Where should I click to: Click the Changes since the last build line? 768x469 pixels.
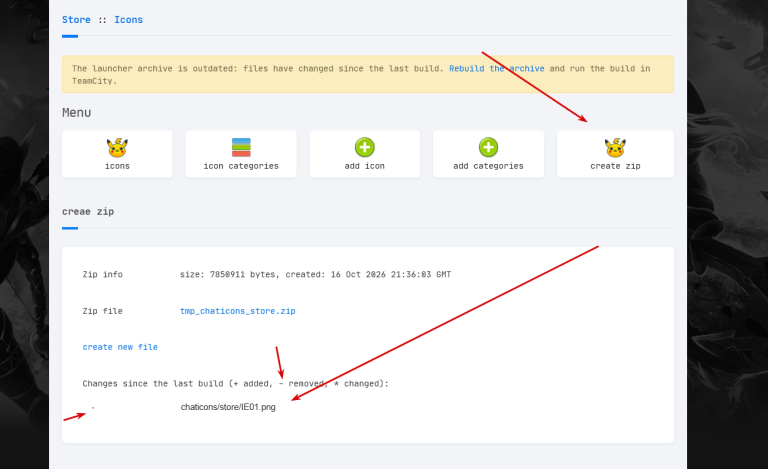click(x=236, y=383)
